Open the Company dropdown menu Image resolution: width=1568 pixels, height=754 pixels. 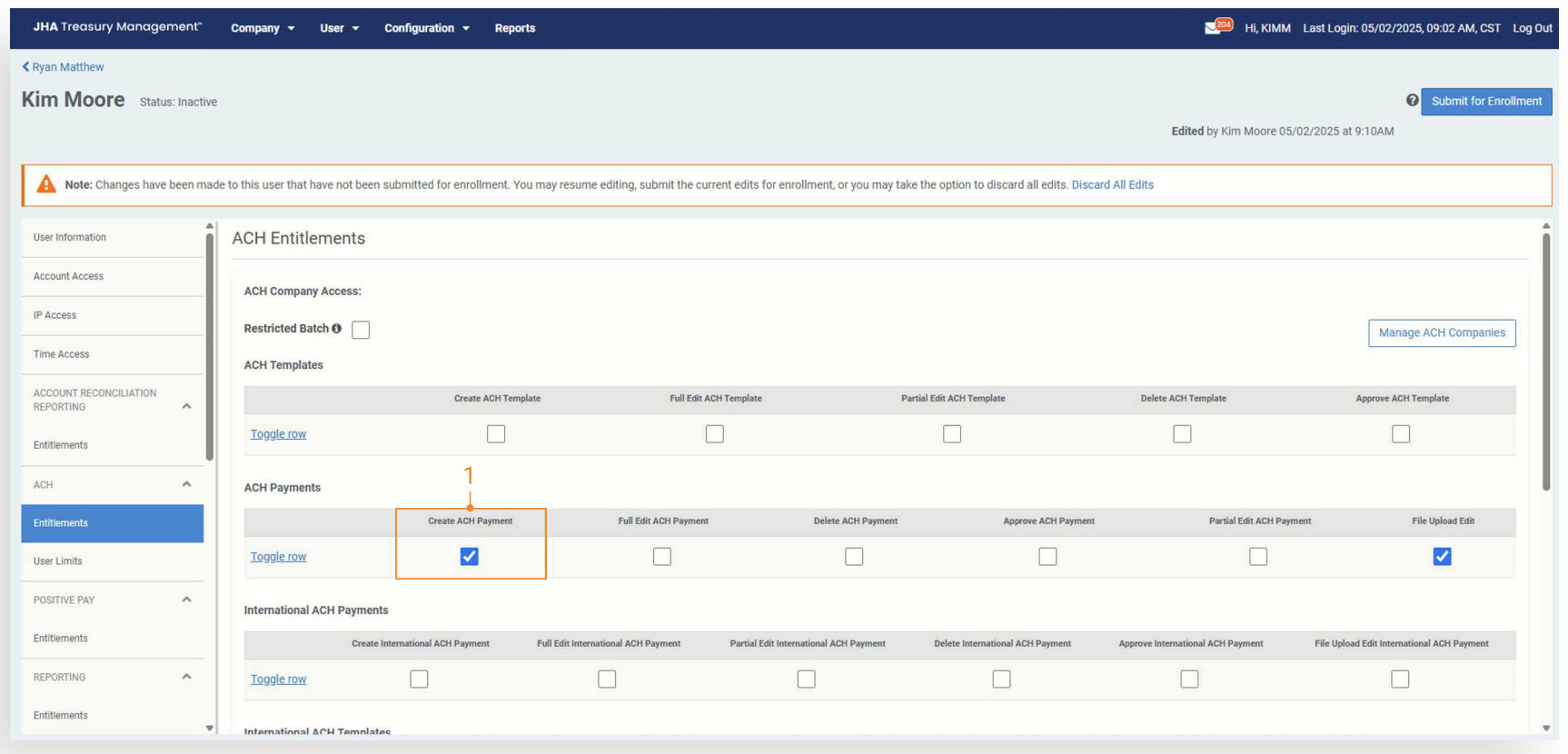click(263, 28)
